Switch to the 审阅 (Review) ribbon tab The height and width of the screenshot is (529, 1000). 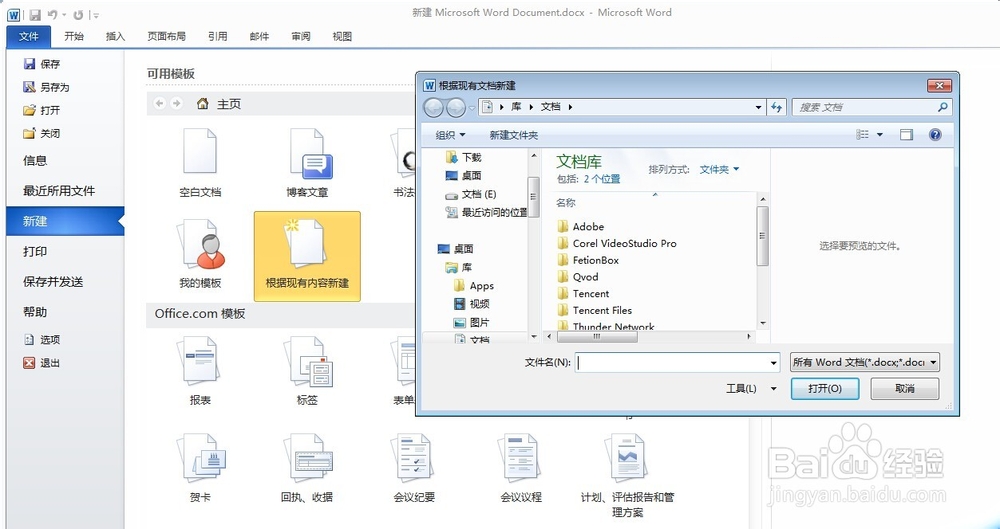(x=300, y=36)
